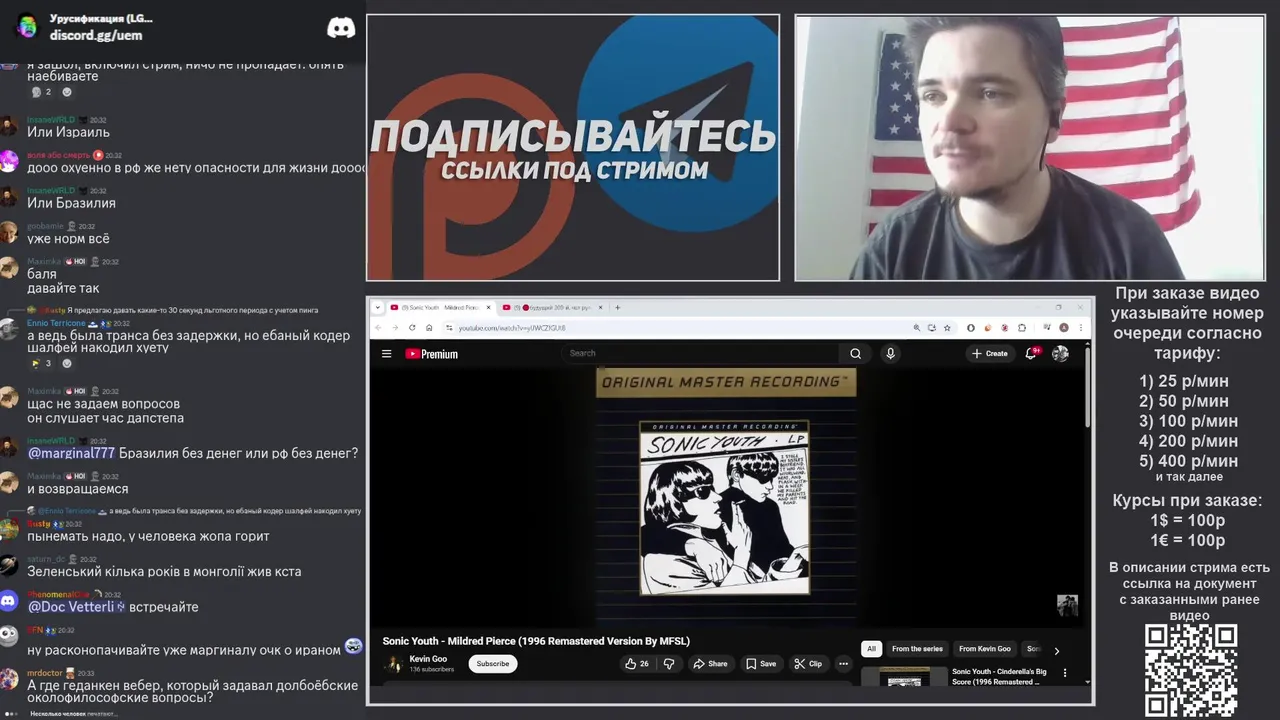Focus the YouTube Search input field
Image resolution: width=1280 pixels, height=720 pixels.
(700, 353)
